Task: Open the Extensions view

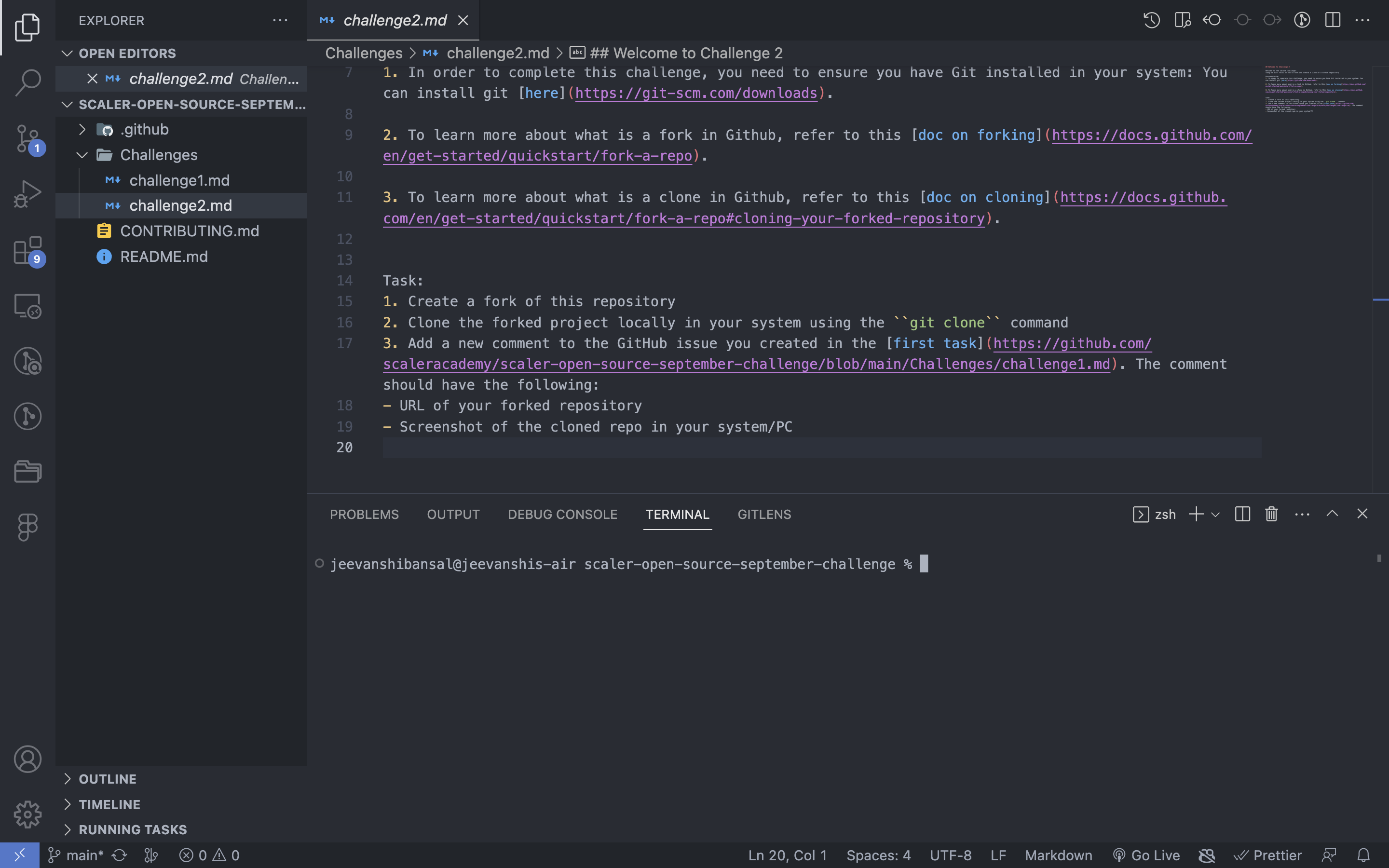Action: [x=27, y=250]
